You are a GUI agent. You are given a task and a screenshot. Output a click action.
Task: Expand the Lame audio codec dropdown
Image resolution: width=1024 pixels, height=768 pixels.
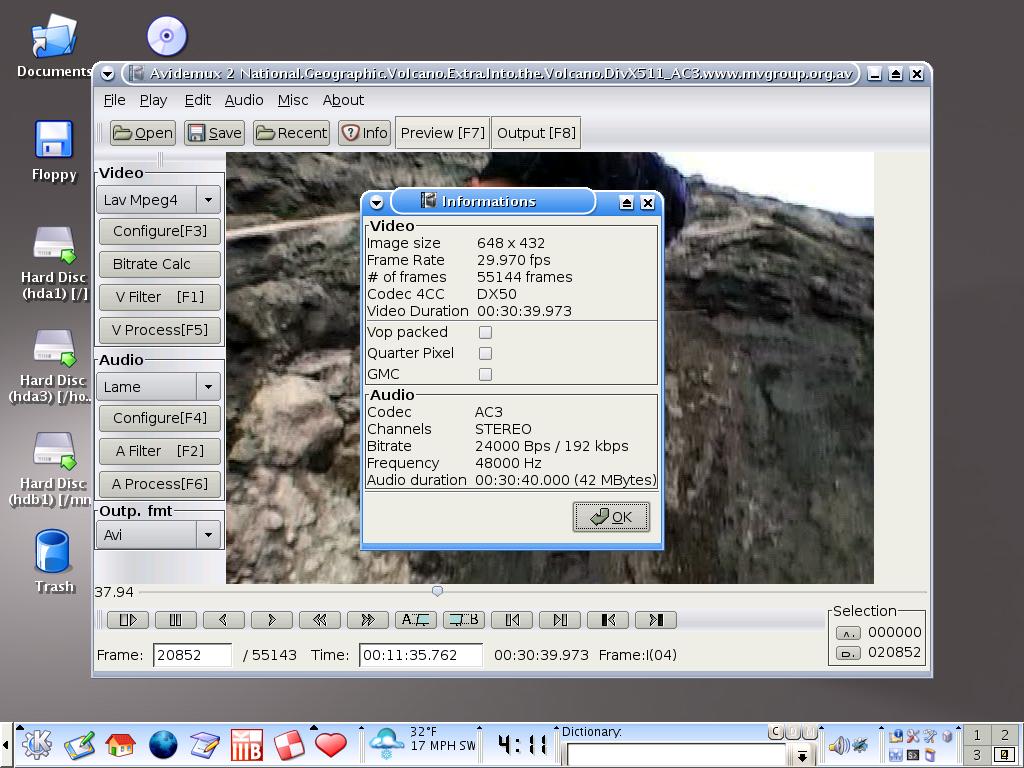coord(208,387)
